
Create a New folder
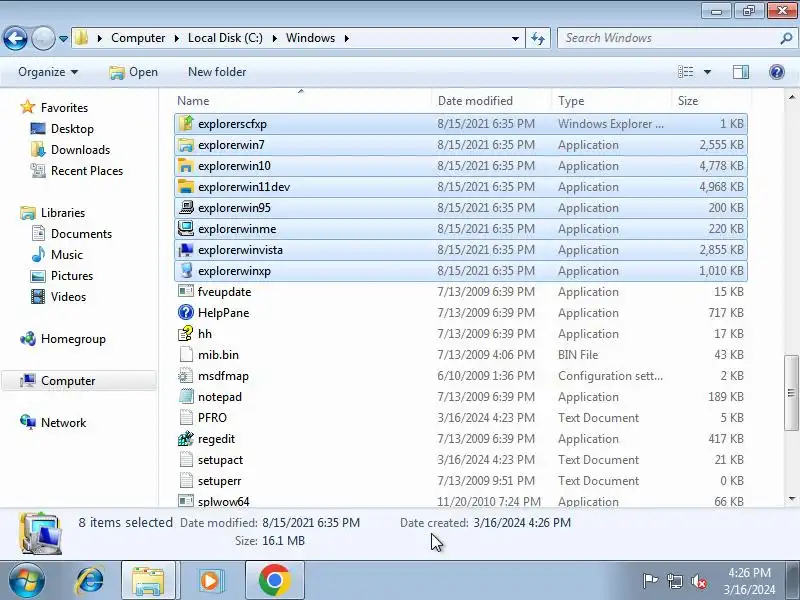tap(217, 72)
